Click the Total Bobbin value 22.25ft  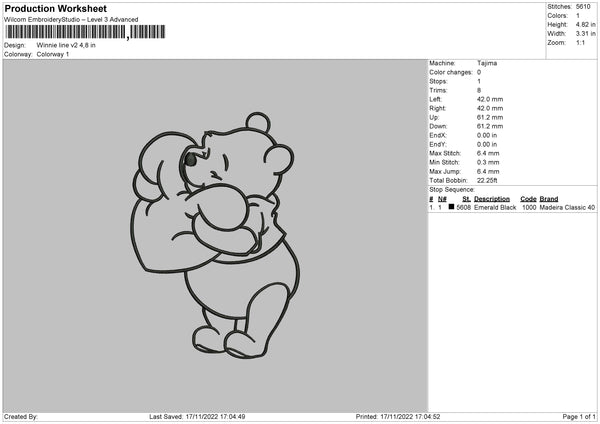click(x=487, y=181)
